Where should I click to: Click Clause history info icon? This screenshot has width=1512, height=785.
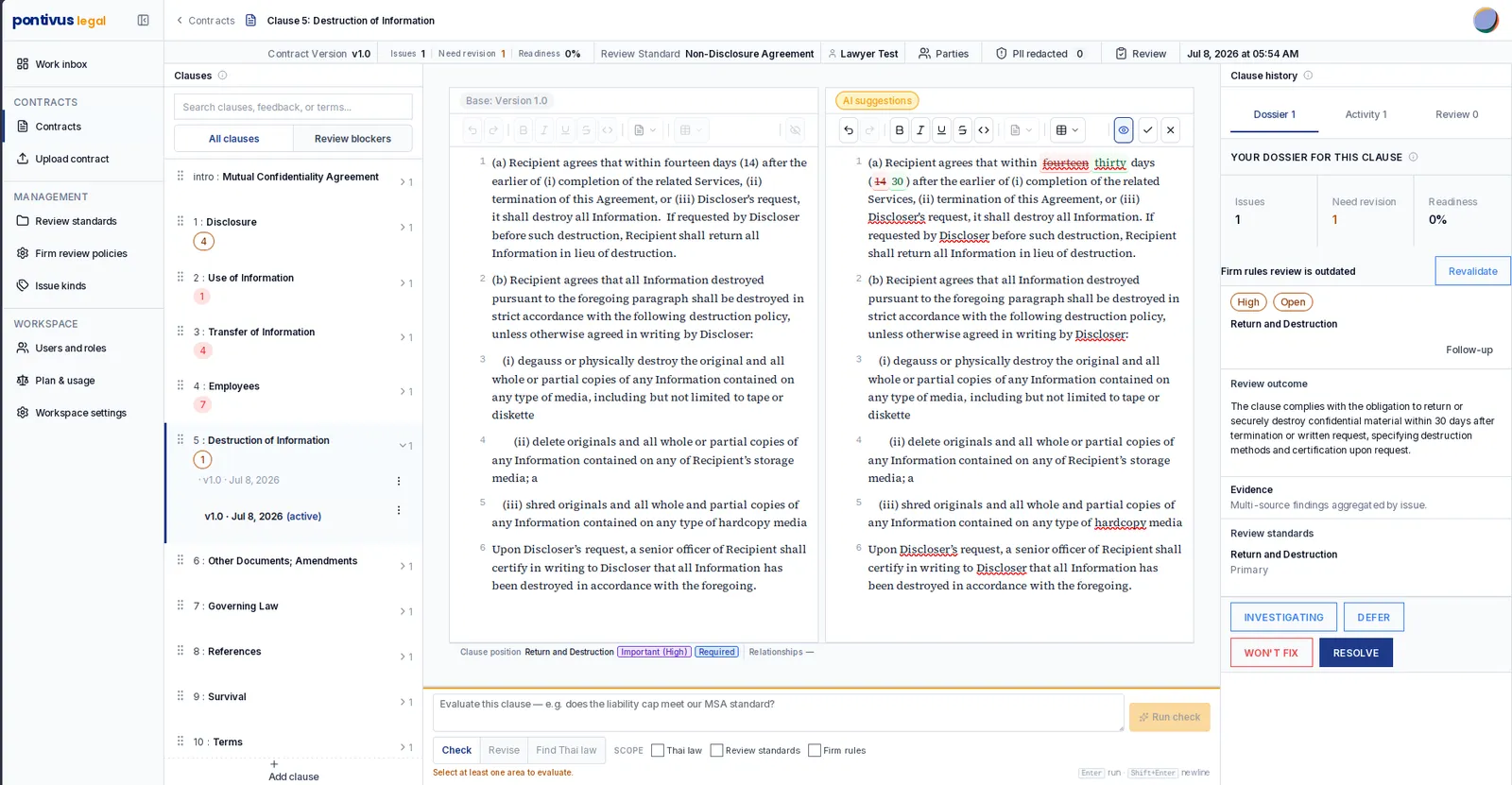pyautogui.click(x=1308, y=76)
